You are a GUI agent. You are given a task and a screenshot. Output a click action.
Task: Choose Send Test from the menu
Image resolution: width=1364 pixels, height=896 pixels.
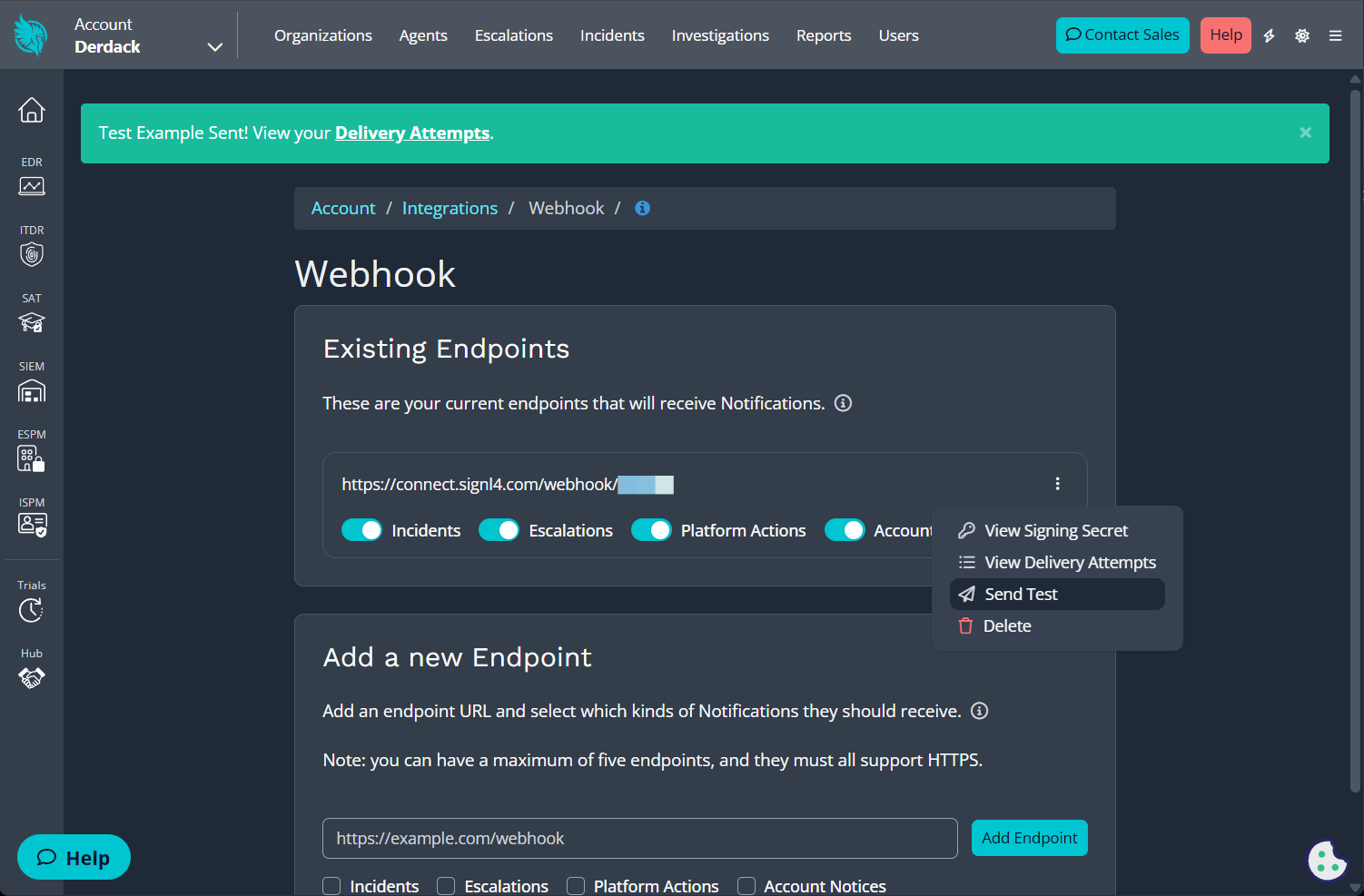point(1057,594)
